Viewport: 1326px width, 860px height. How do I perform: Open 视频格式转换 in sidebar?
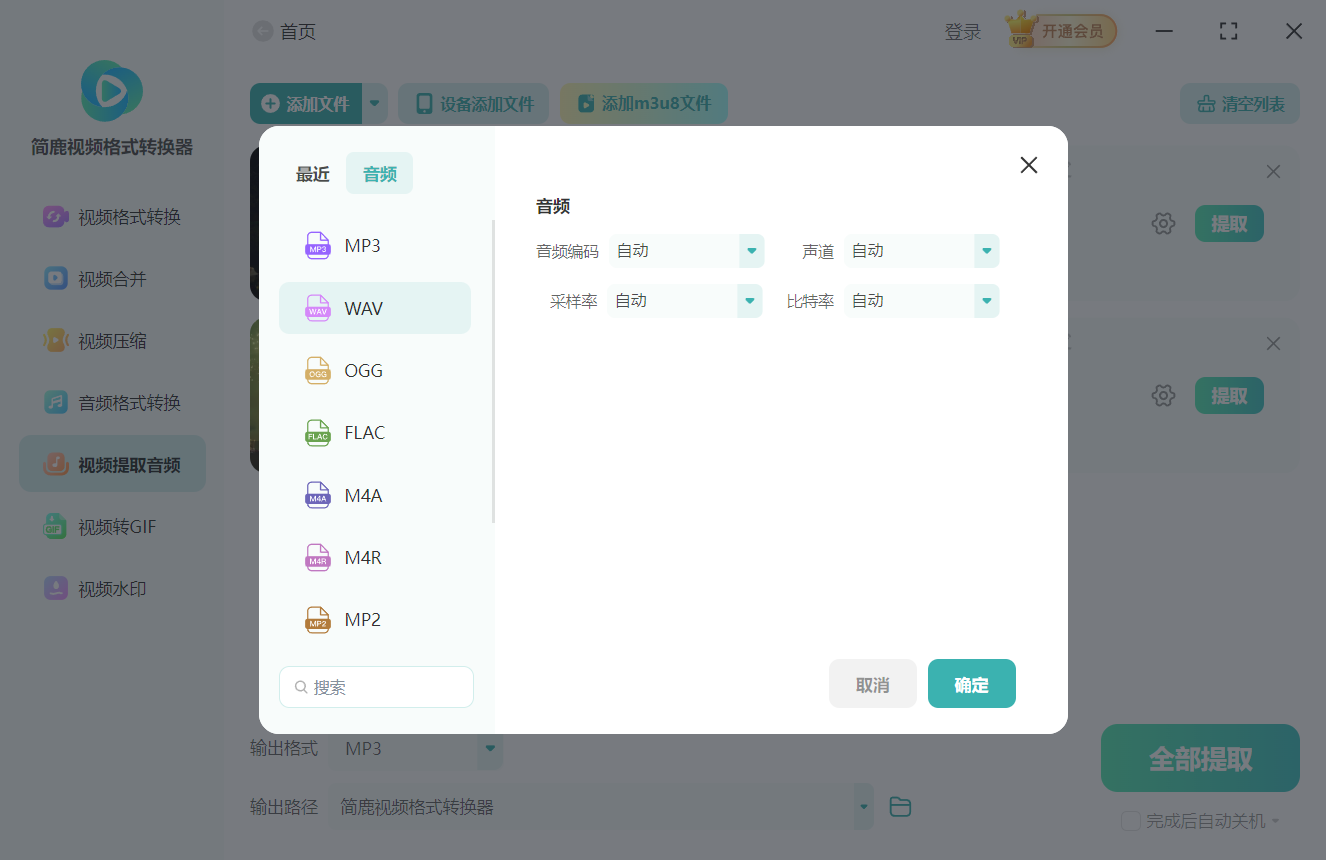point(112,217)
